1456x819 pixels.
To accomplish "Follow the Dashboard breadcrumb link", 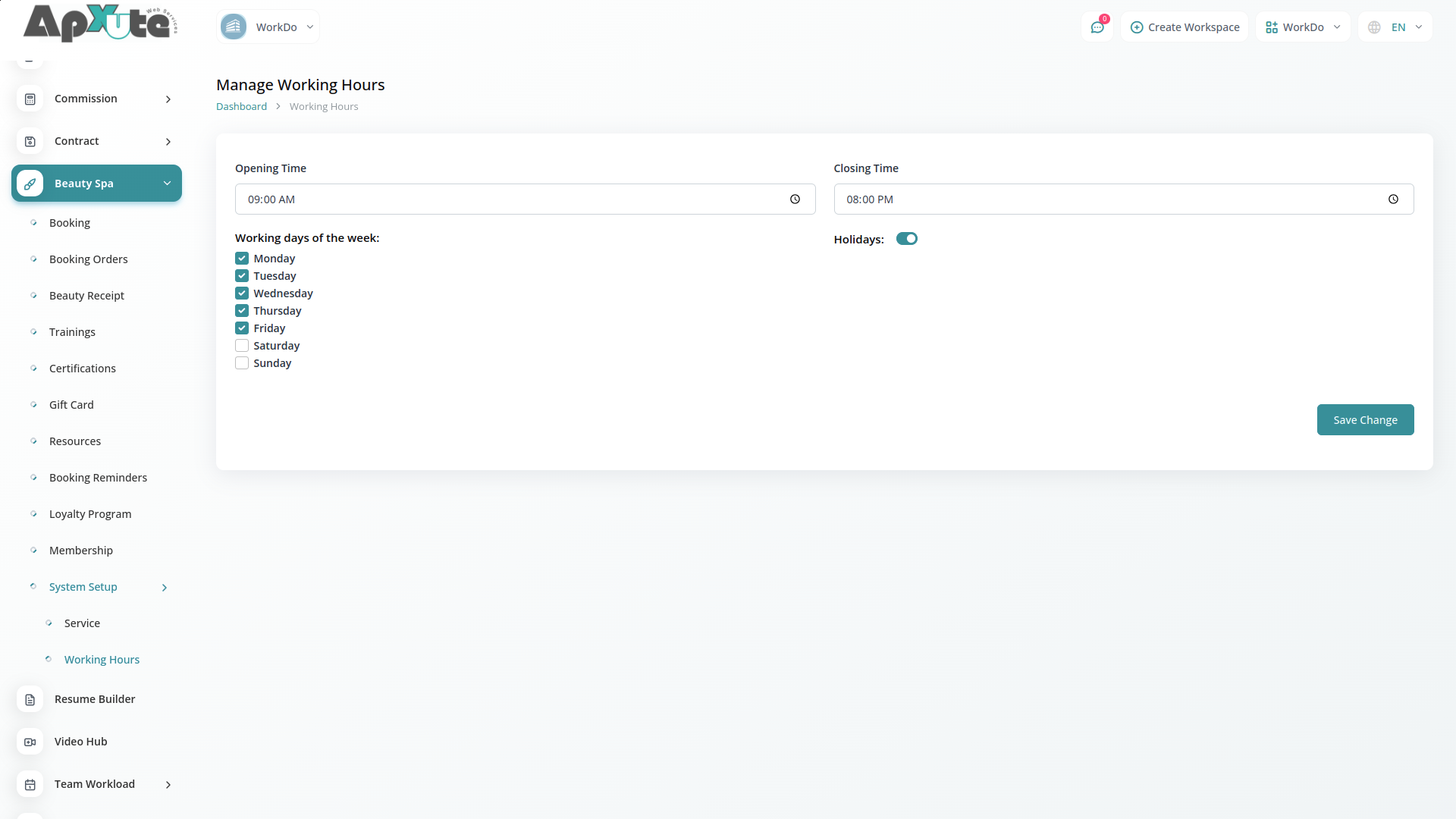I will point(241,107).
